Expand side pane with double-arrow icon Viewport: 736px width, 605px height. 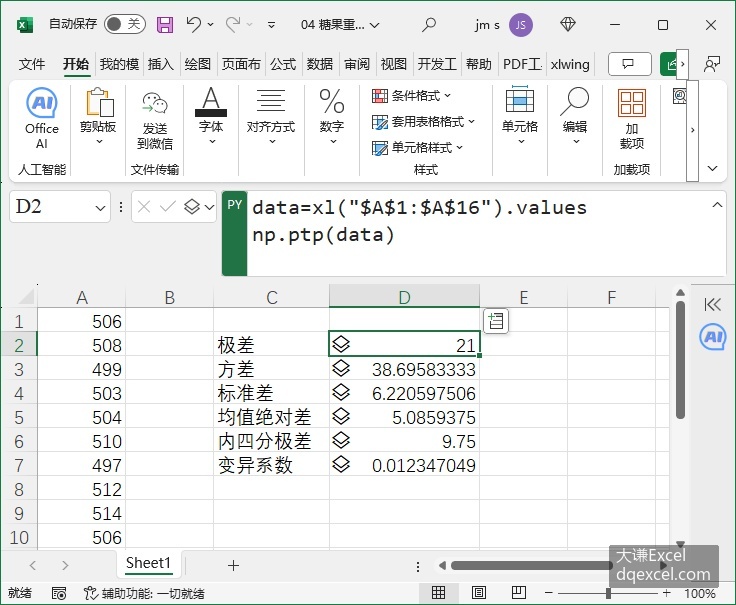pos(712,305)
